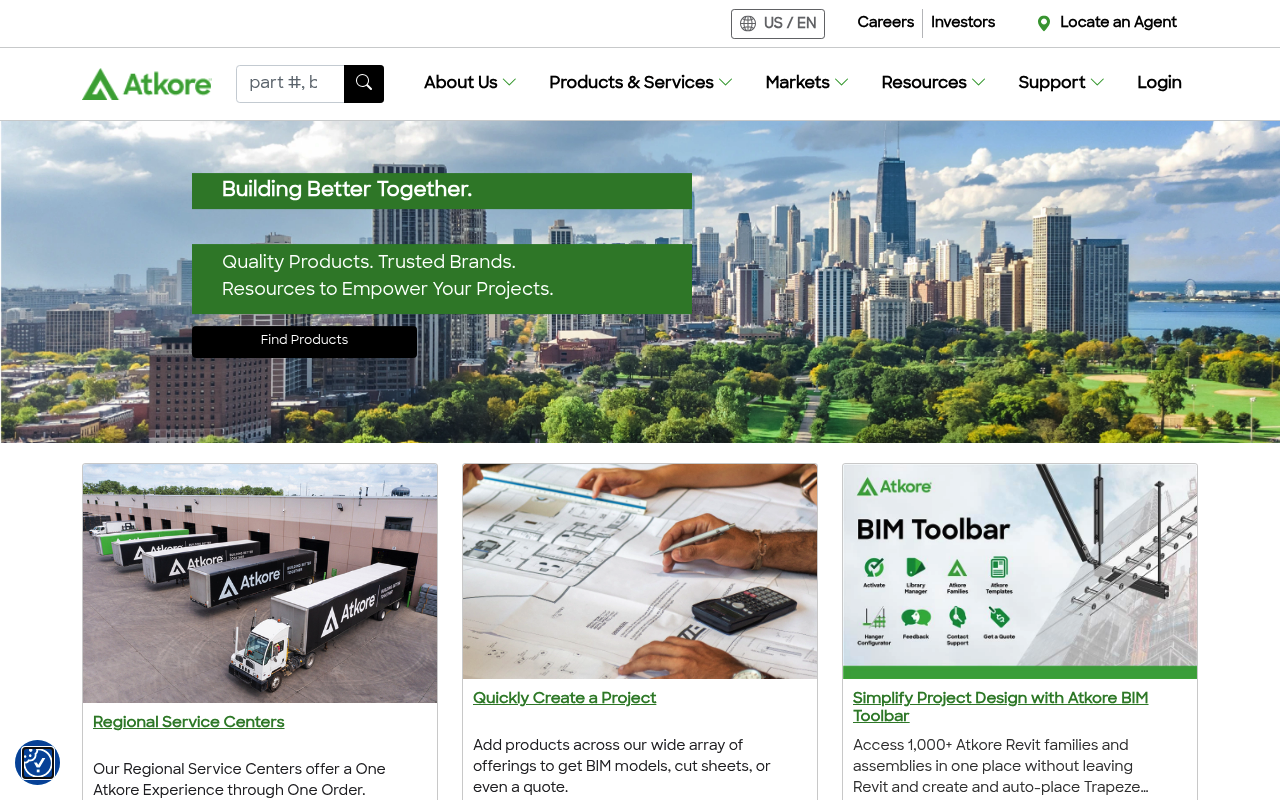Screen dimensions: 1280x800
Task: Expand the Products & Services menu
Action: click(641, 83)
